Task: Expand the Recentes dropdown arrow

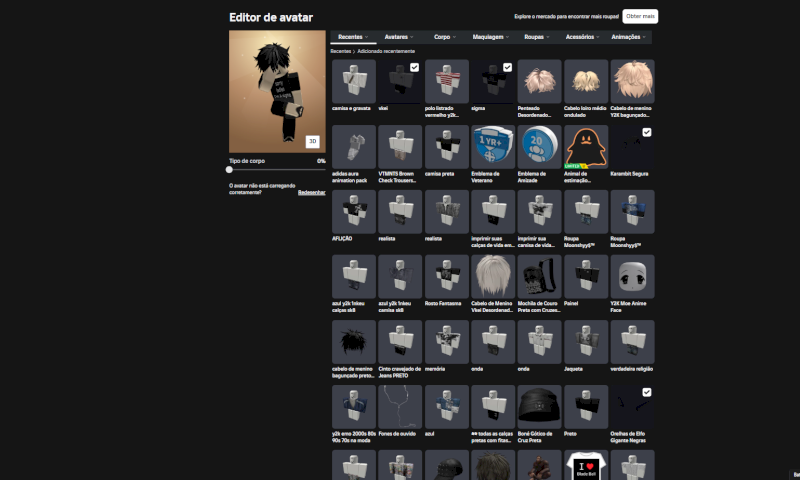Action: (366, 37)
